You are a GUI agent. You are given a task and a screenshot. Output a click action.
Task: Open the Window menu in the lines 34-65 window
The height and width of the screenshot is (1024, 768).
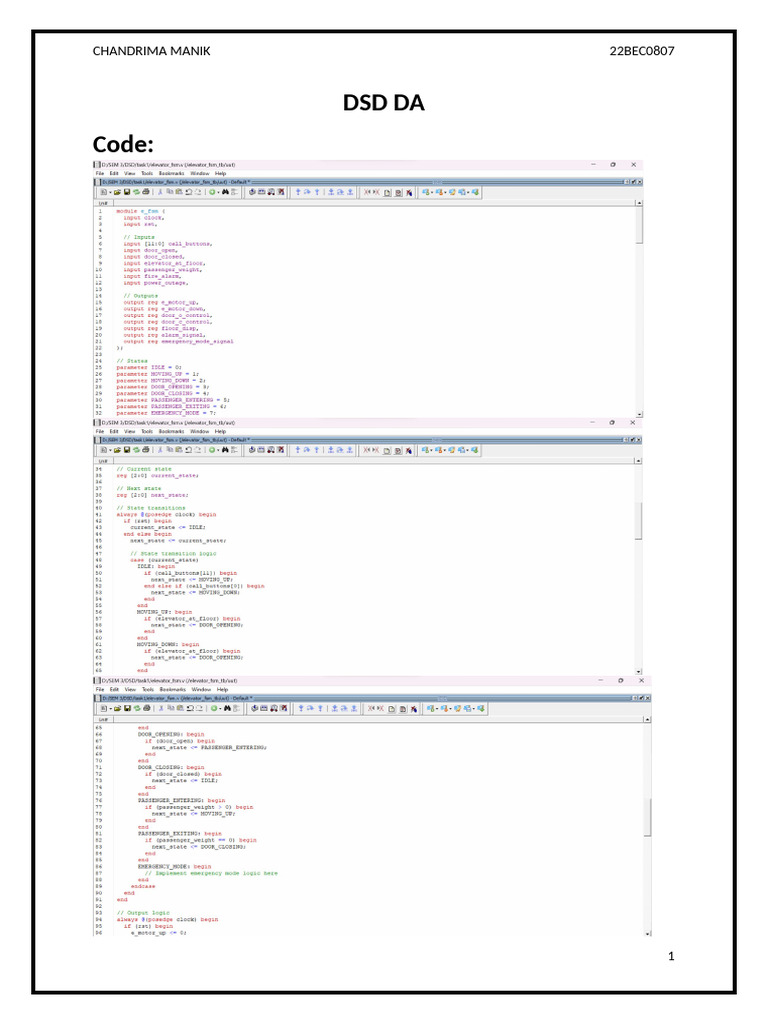tap(200, 432)
